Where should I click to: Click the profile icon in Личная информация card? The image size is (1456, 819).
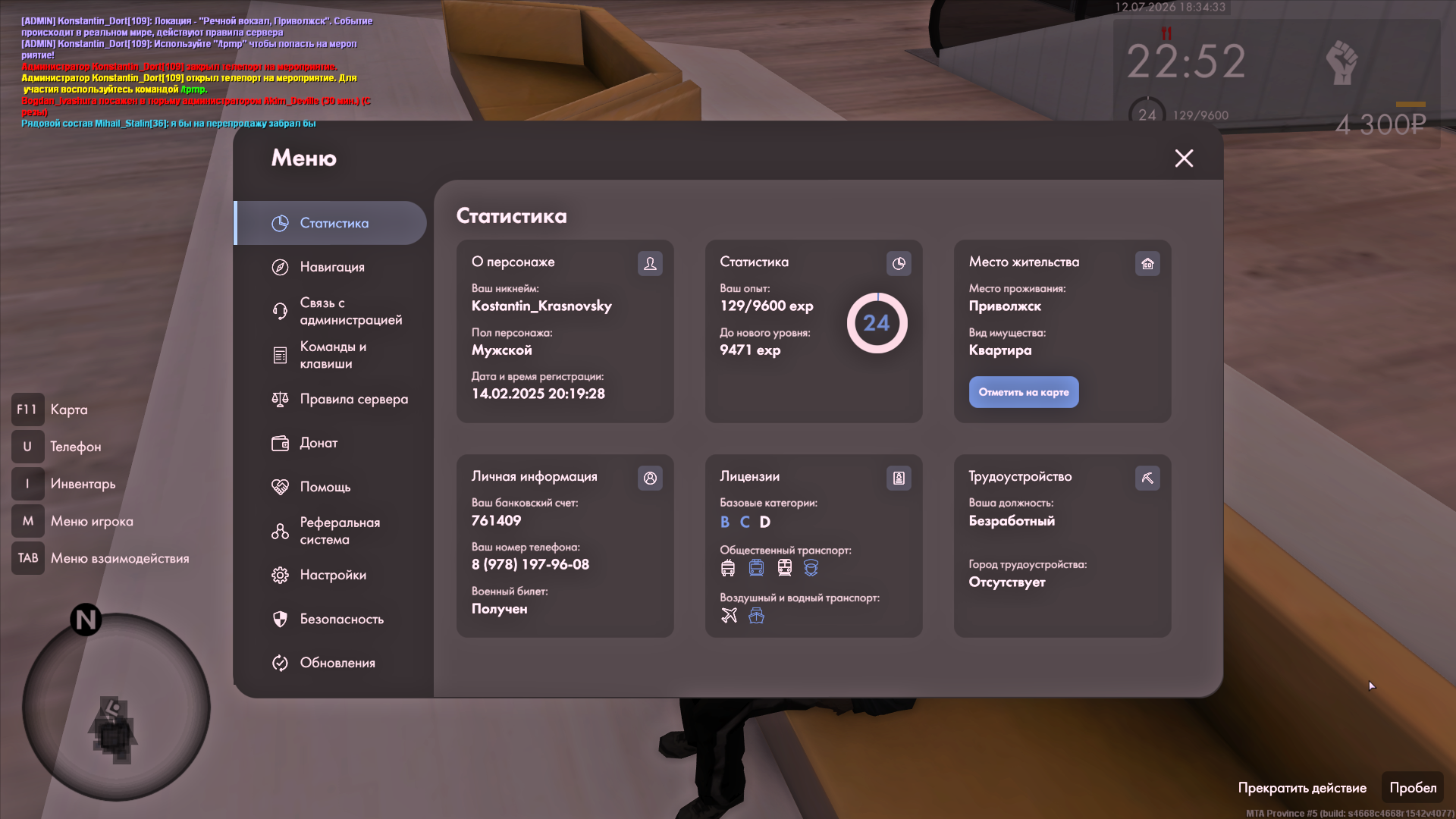click(x=650, y=478)
